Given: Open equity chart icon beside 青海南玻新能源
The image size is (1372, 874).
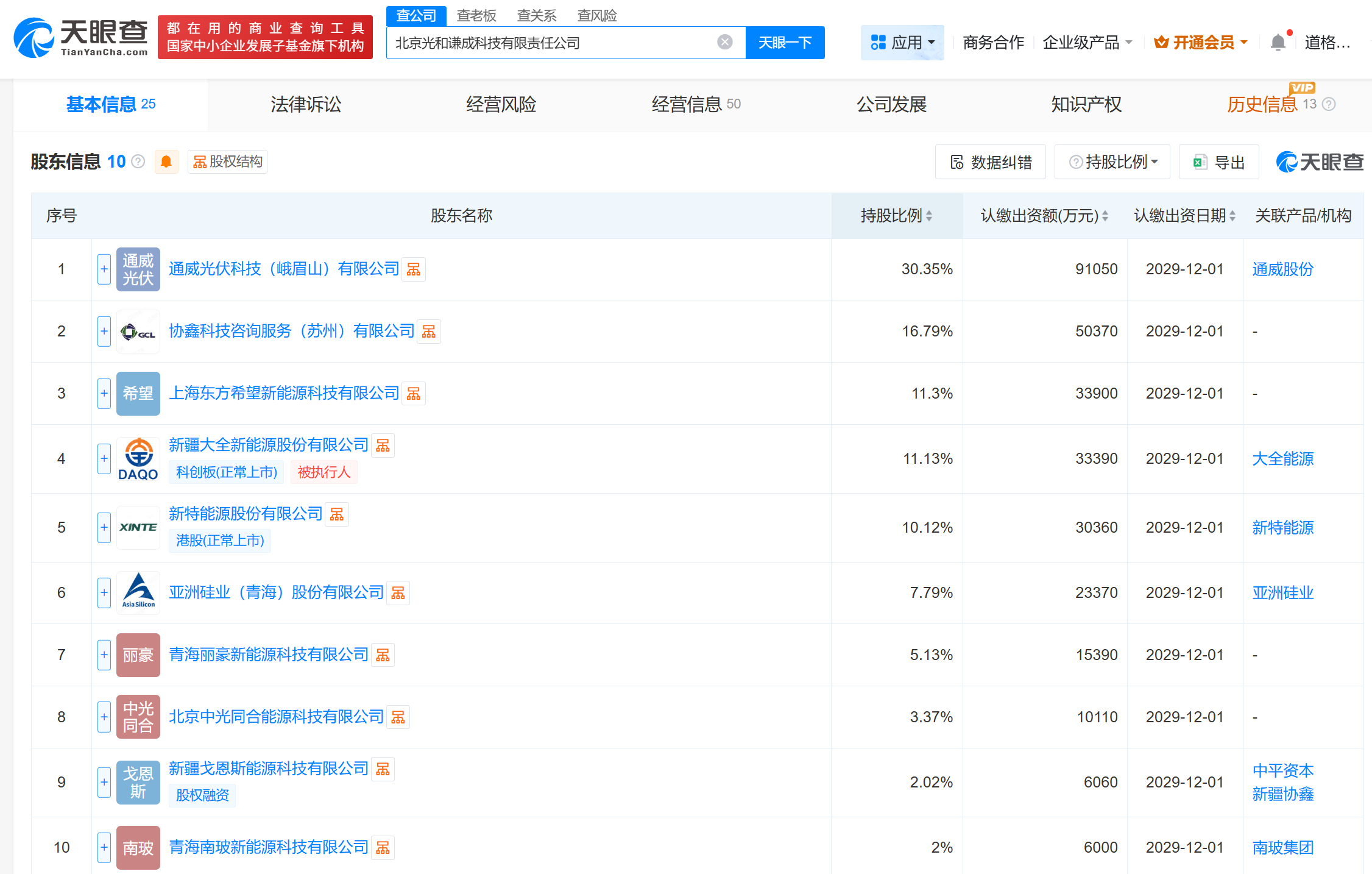Looking at the screenshot, I should pyautogui.click(x=383, y=848).
